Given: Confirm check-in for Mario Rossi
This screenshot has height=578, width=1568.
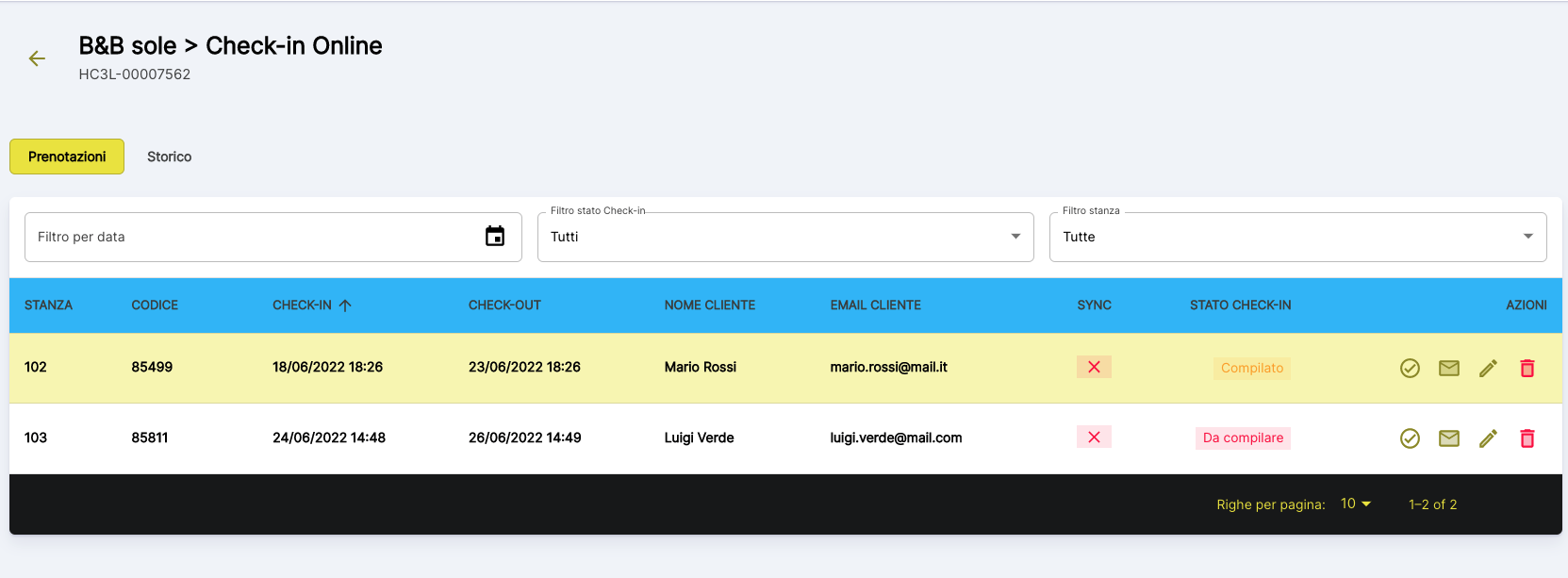Looking at the screenshot, I should click(x=1410, y=368).
